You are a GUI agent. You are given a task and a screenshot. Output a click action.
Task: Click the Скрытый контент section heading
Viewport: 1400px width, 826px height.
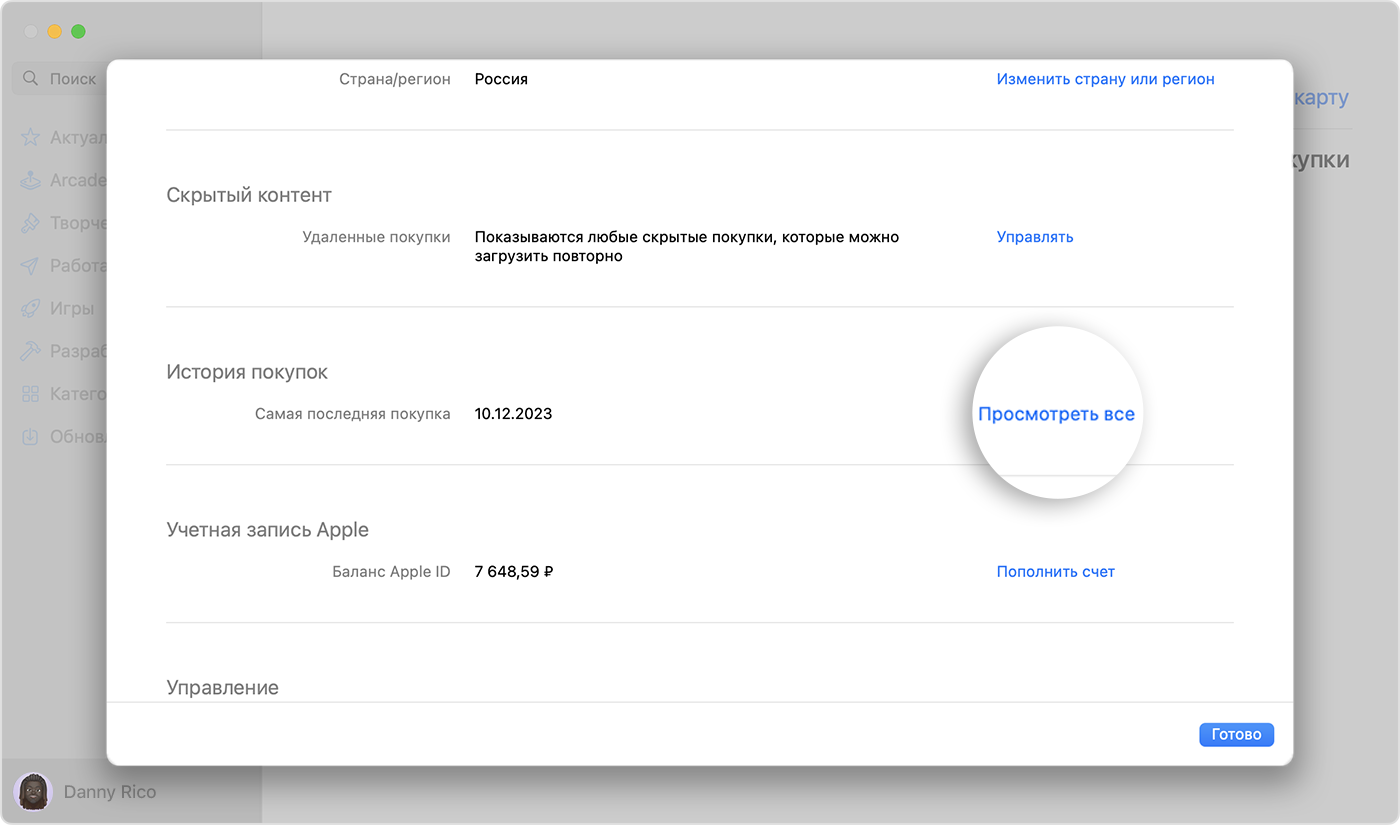pyautogui.click(x=249, y=195)
